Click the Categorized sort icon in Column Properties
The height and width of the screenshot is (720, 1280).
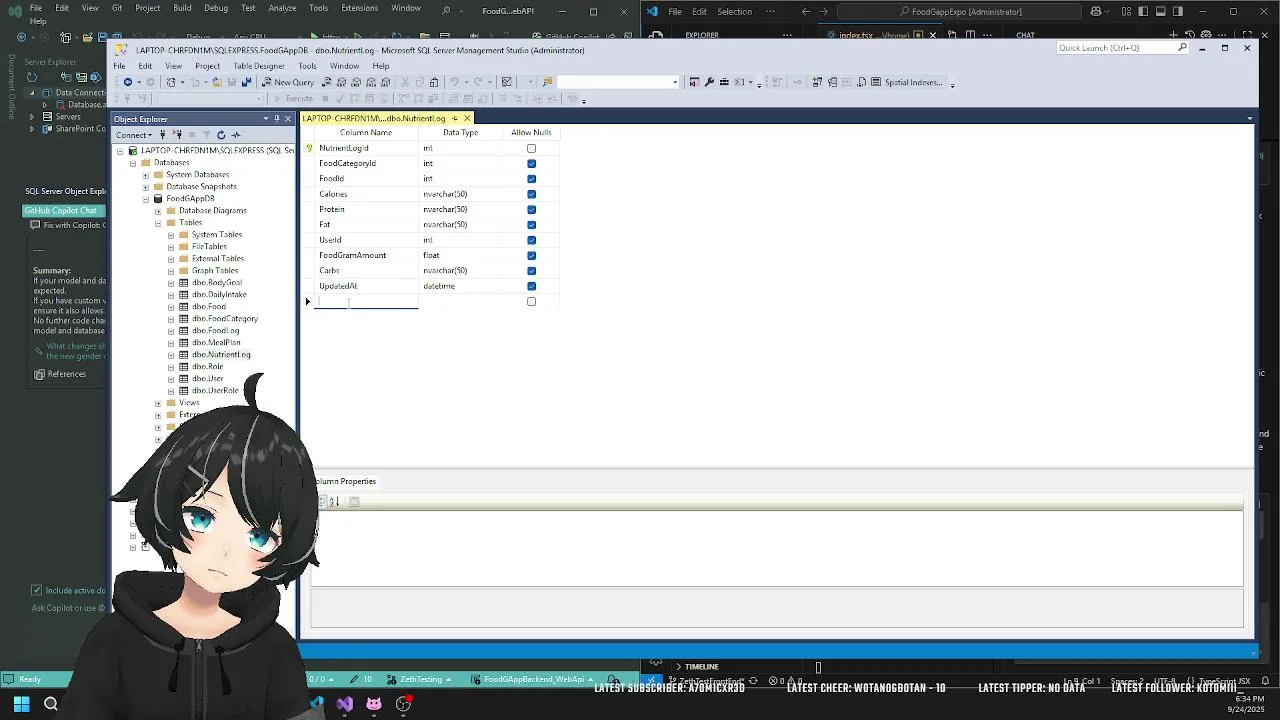322,502
